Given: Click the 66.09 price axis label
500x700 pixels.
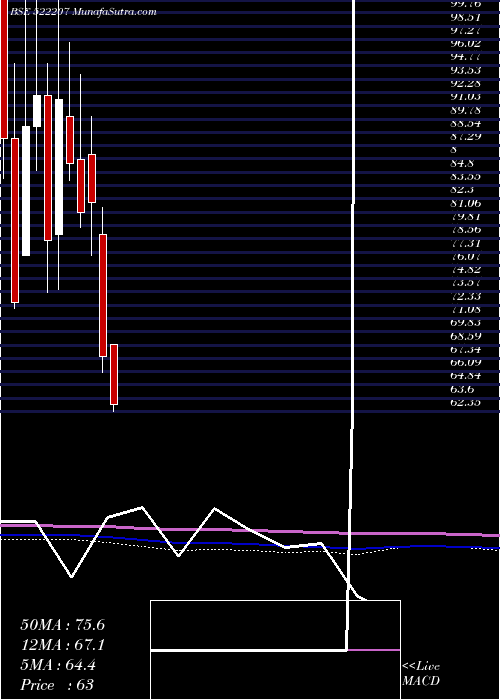Looking at the screenshot, I should (466, 362).
